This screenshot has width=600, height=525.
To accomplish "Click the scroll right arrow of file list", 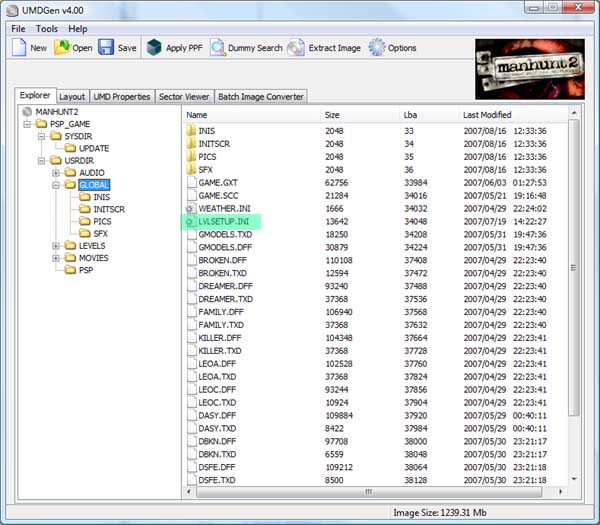I will pos(561,492).
